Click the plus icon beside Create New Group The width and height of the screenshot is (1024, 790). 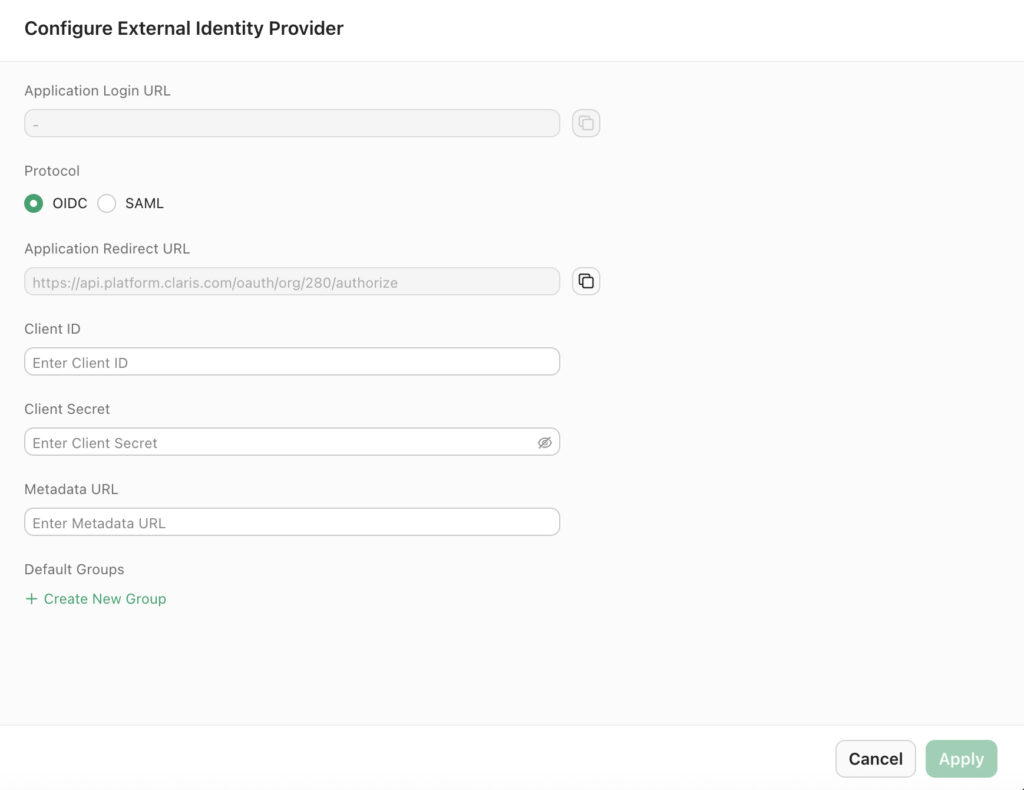pyautogui.click(x=31, y=599)
